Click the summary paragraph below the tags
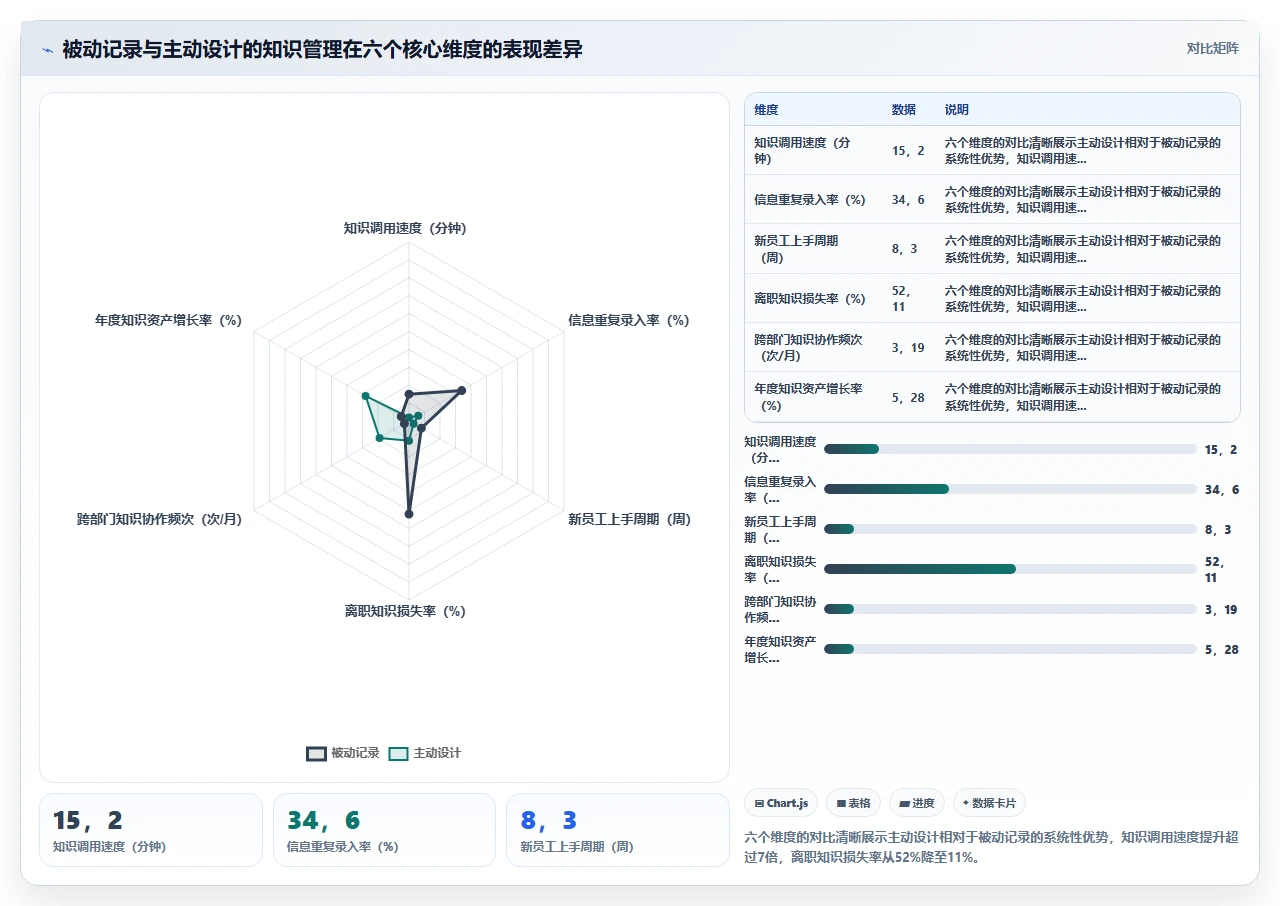Image resolution: width=1280 pixels, height=906 pixels. pyautogui.click(x=992, y=847)
